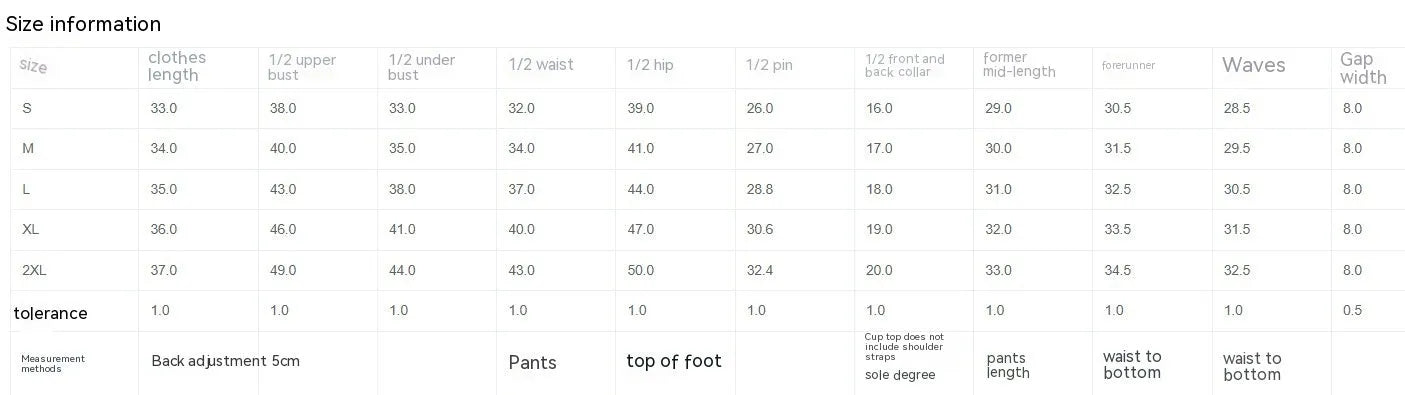Select the '1/2 under bust' column header
Screen dimensions: 1405x395
click(422, 68)
